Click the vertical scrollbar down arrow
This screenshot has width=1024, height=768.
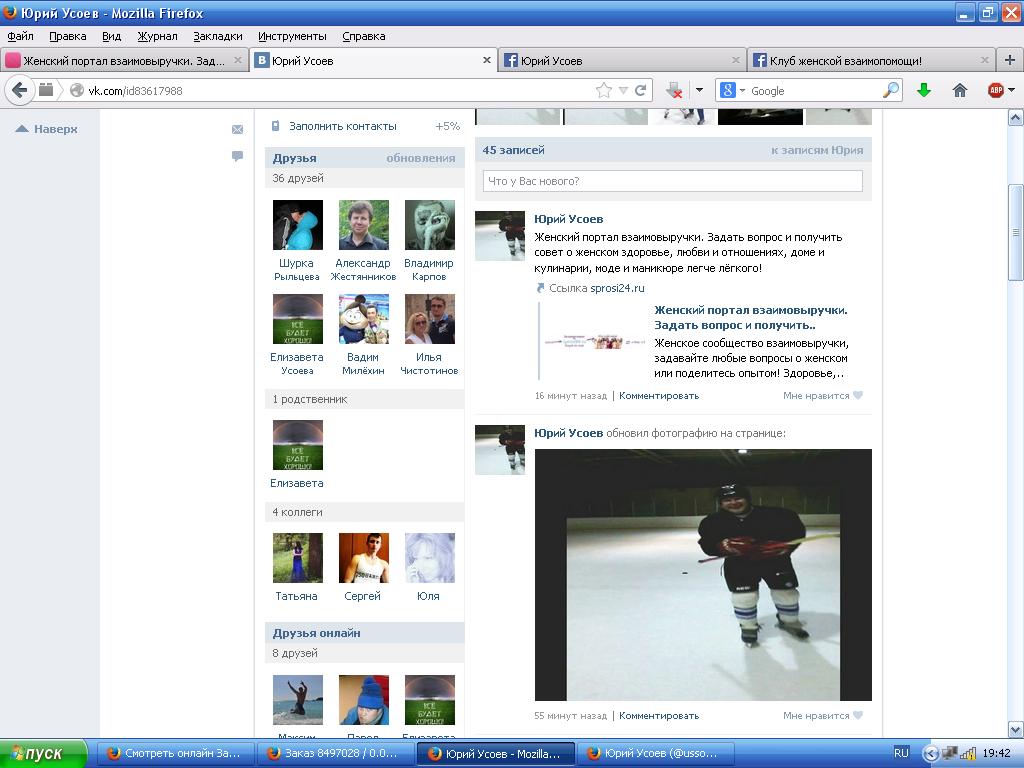[x=1016, y=729]
